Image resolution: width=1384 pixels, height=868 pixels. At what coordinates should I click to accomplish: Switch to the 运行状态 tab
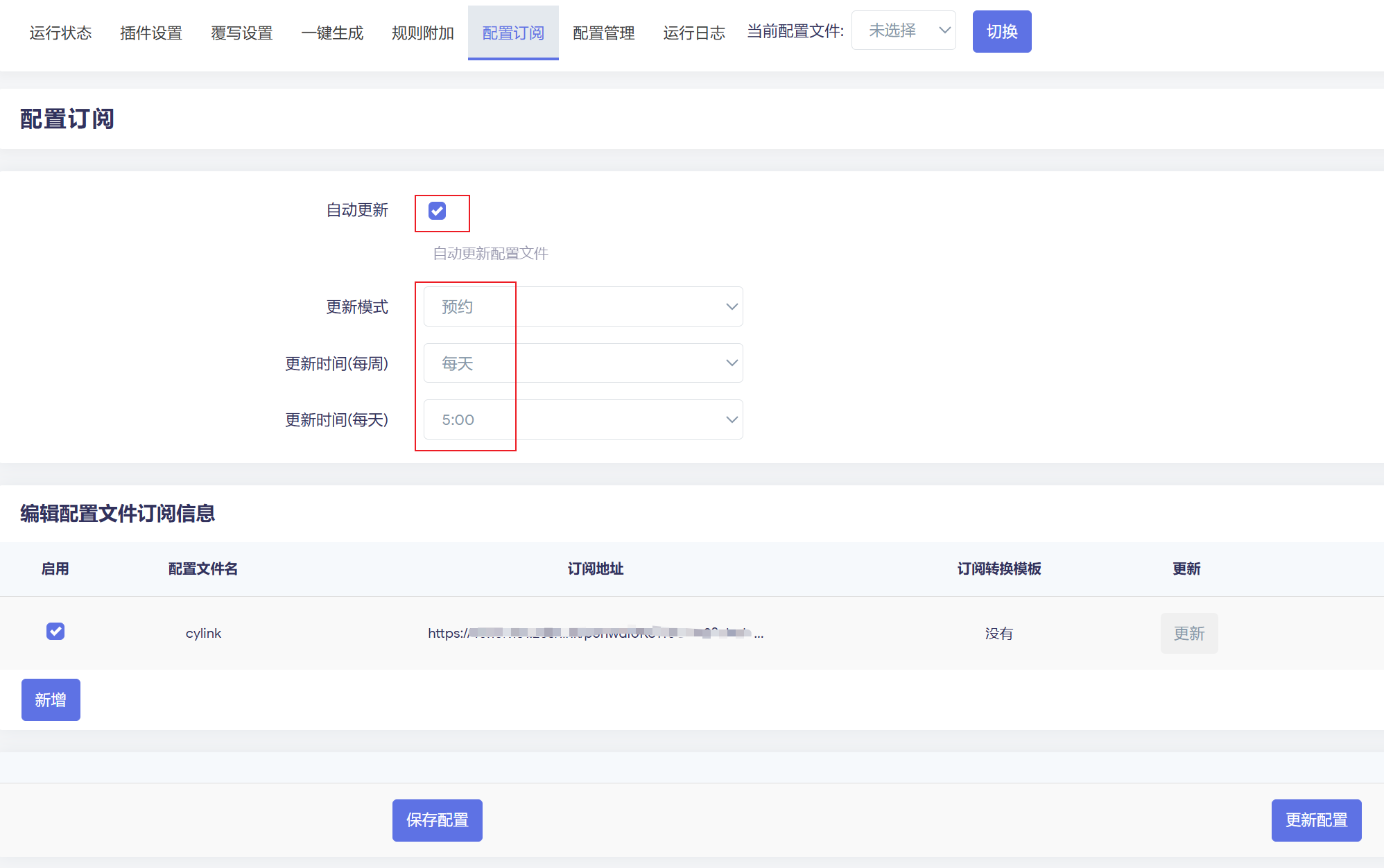[x=60, y=33]
